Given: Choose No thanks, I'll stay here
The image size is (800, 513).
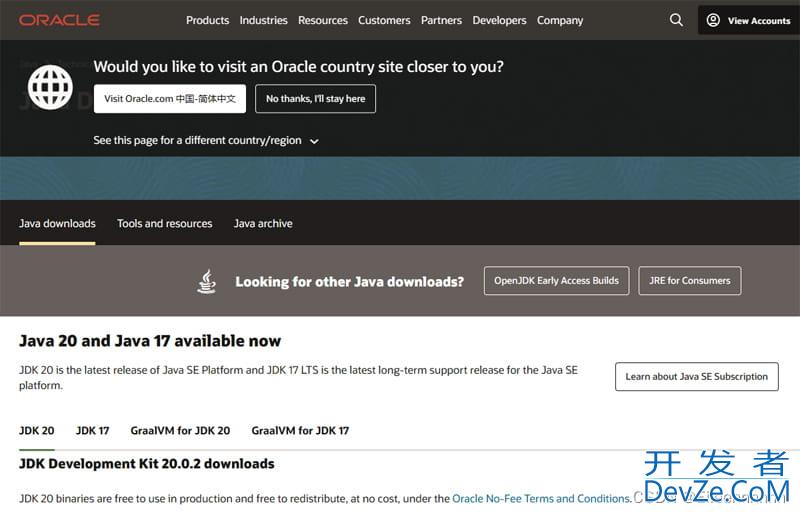Looking at the screenshot, I should (x=315, y=99).
